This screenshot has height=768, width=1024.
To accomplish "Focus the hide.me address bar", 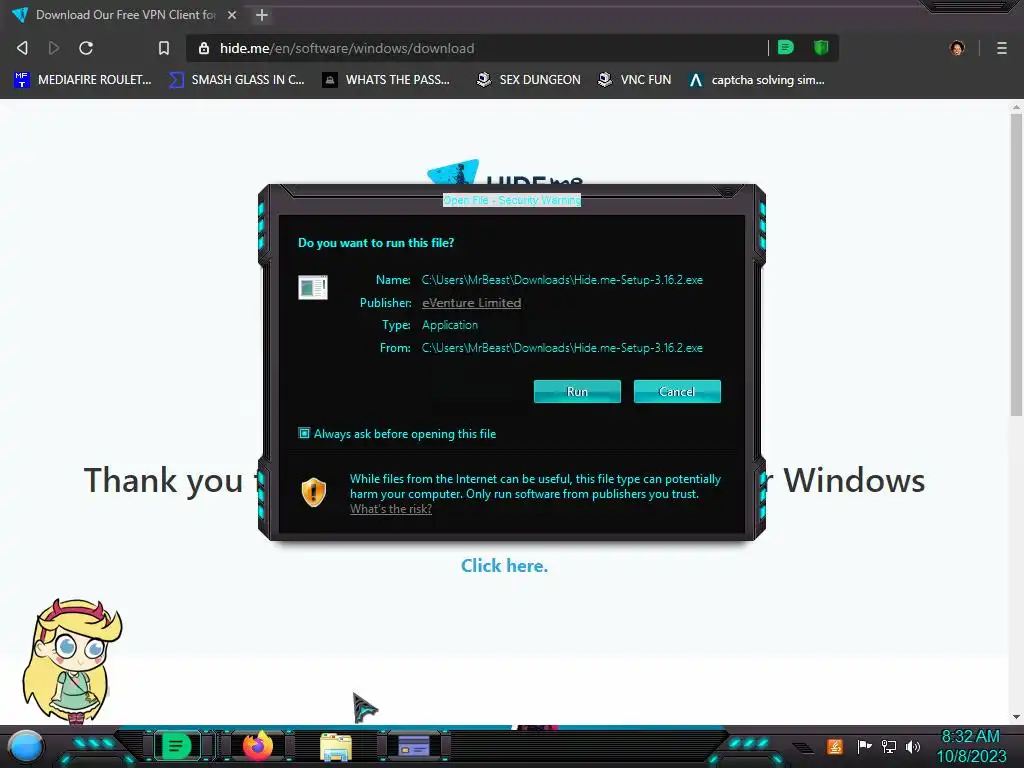I will coord(483,48).
